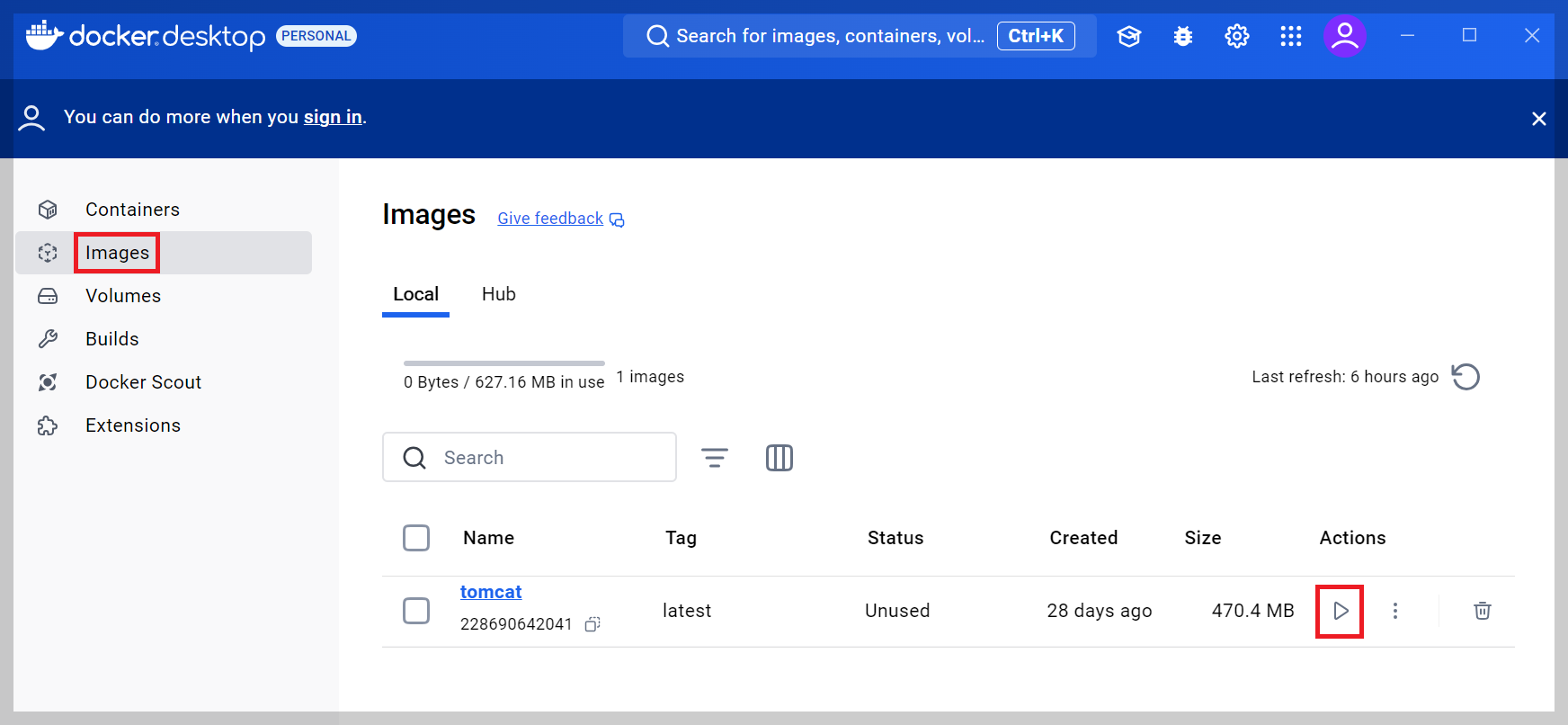
Task: Sort by the Tag column header
Action: [681, 538]
